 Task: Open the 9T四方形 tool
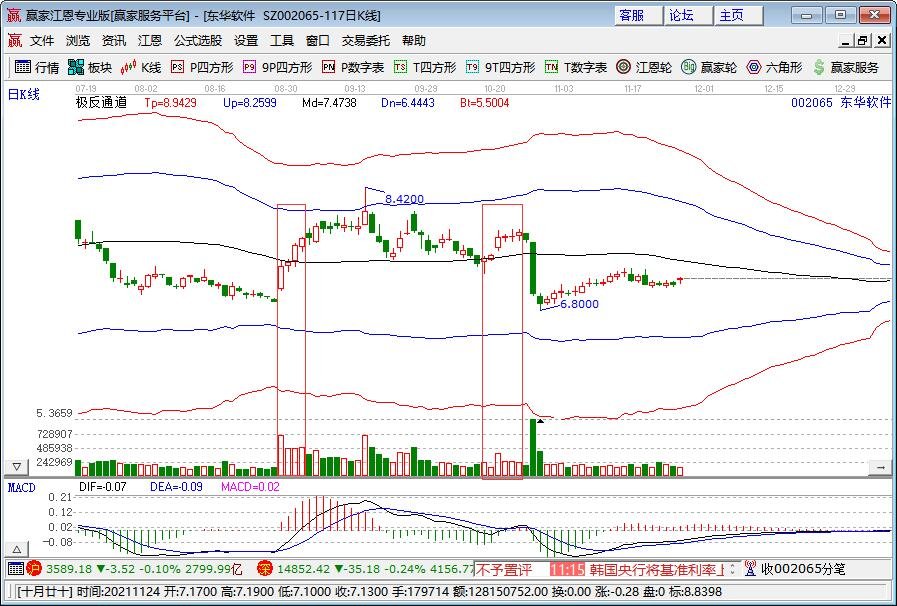coord(501,68)
